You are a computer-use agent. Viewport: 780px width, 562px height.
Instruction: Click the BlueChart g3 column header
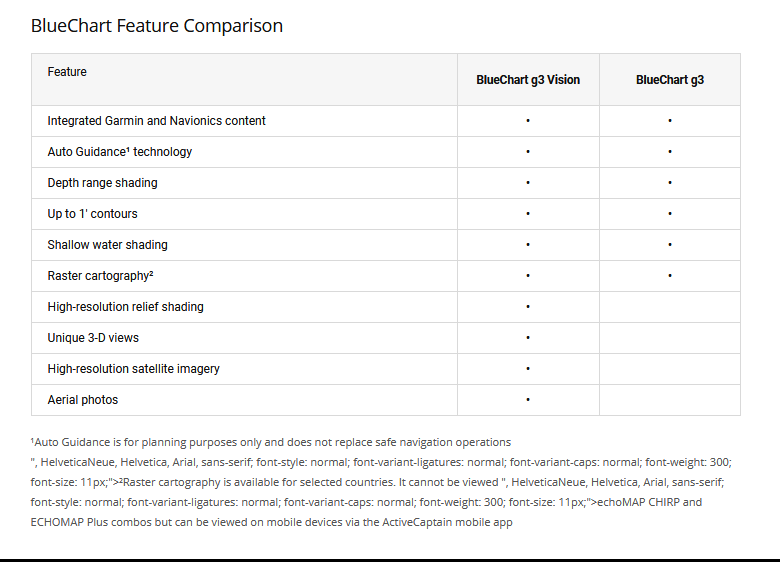(x=669, y=80)
